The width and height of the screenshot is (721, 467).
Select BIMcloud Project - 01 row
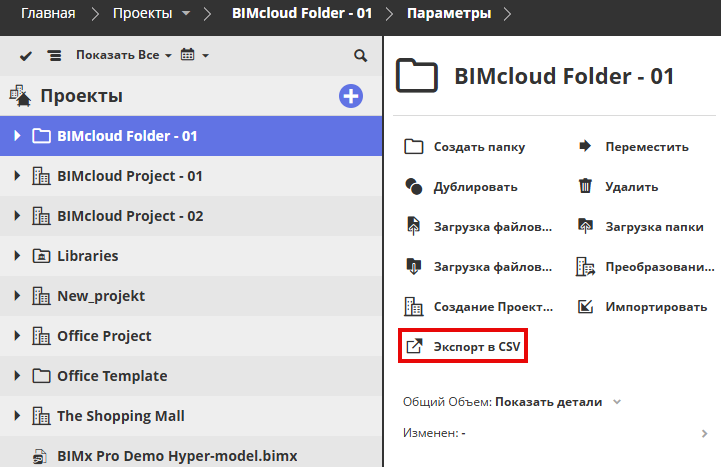tap(191, 176)
